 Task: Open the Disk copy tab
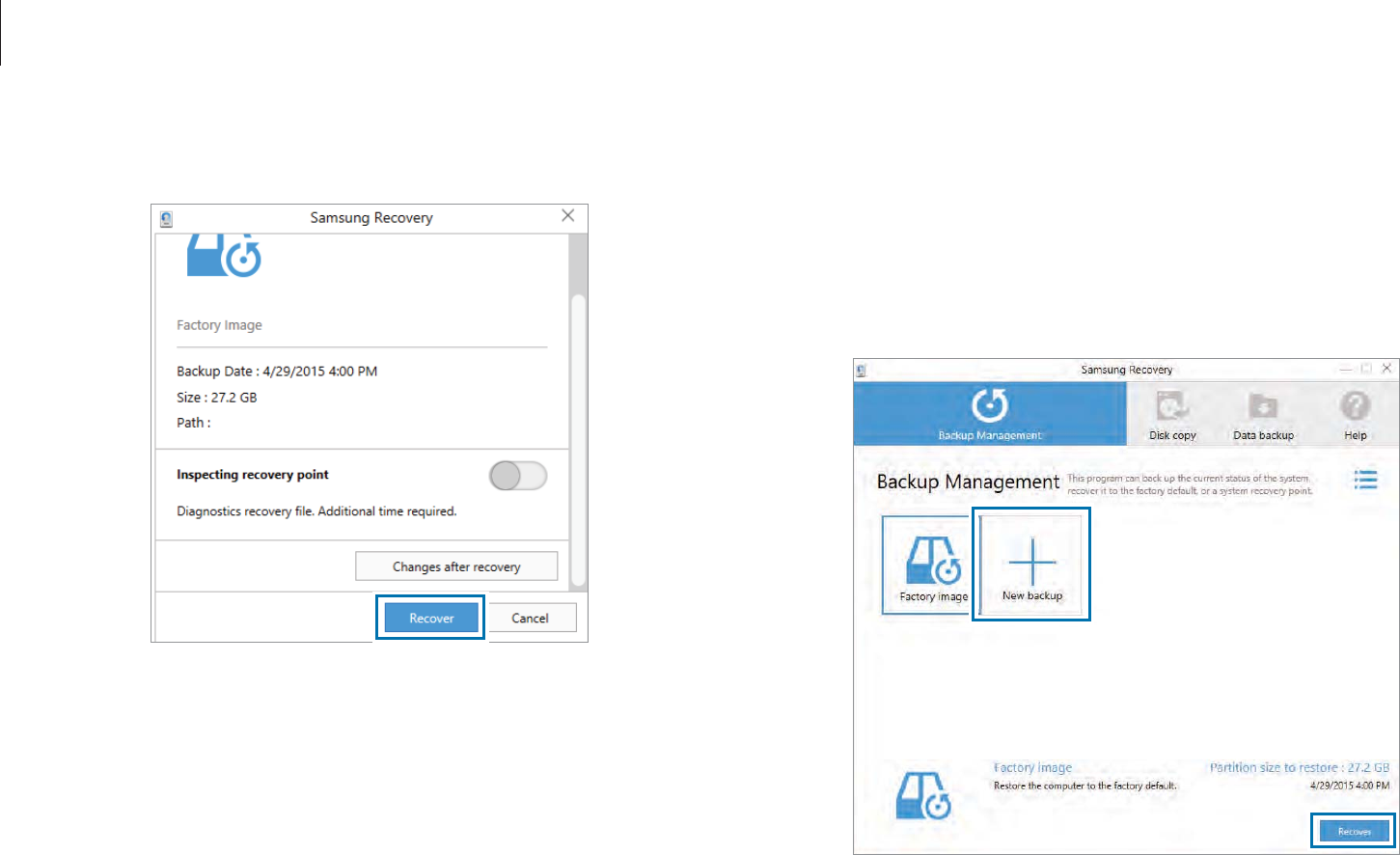pos(1172,413)
